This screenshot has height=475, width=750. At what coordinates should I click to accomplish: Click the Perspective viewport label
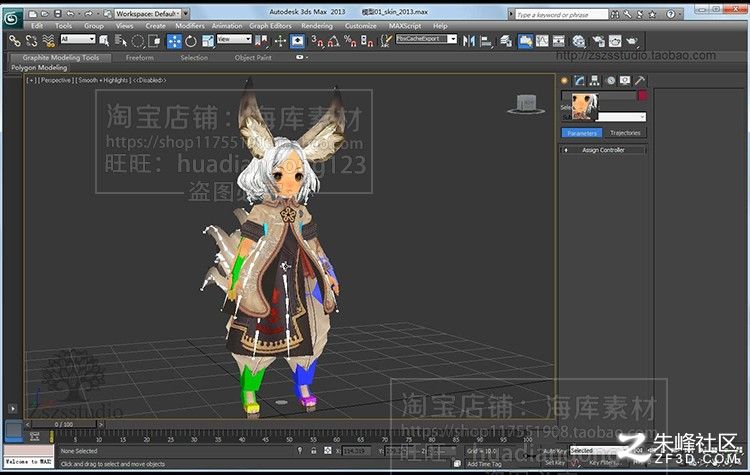(55, 80)
